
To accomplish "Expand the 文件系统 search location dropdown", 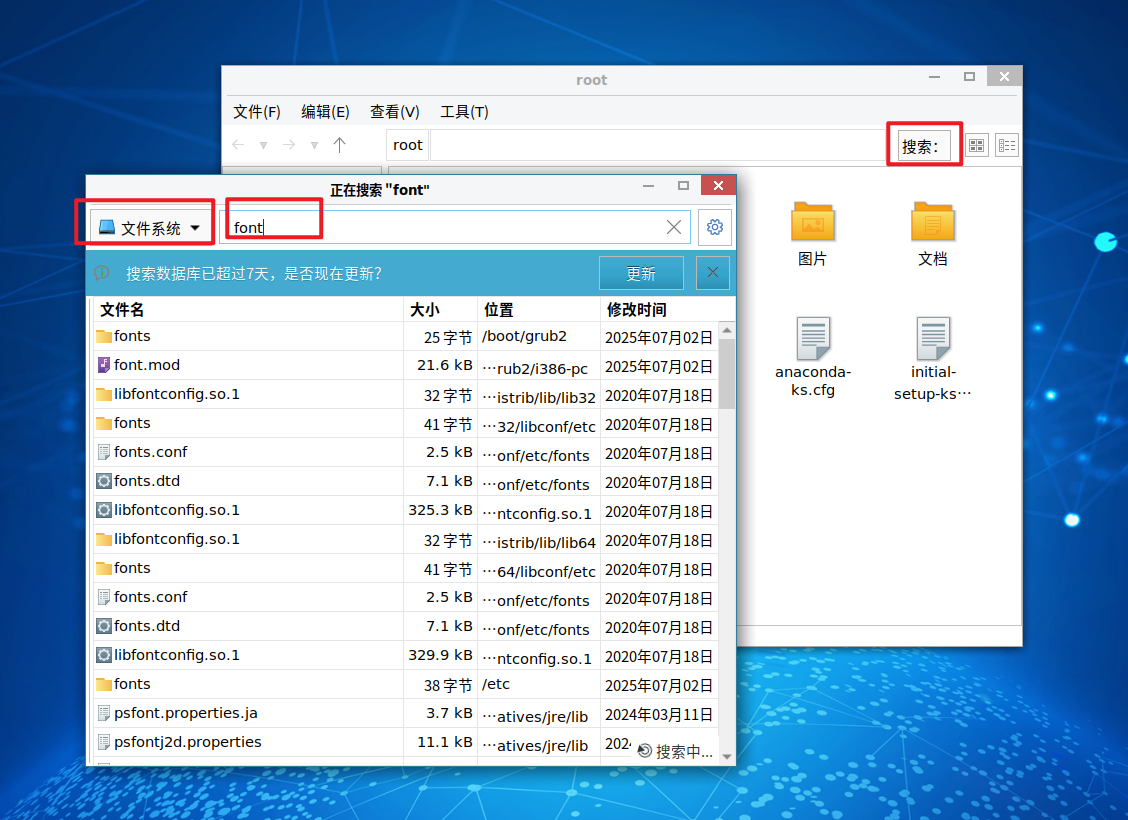I will [x=150, y=228].
